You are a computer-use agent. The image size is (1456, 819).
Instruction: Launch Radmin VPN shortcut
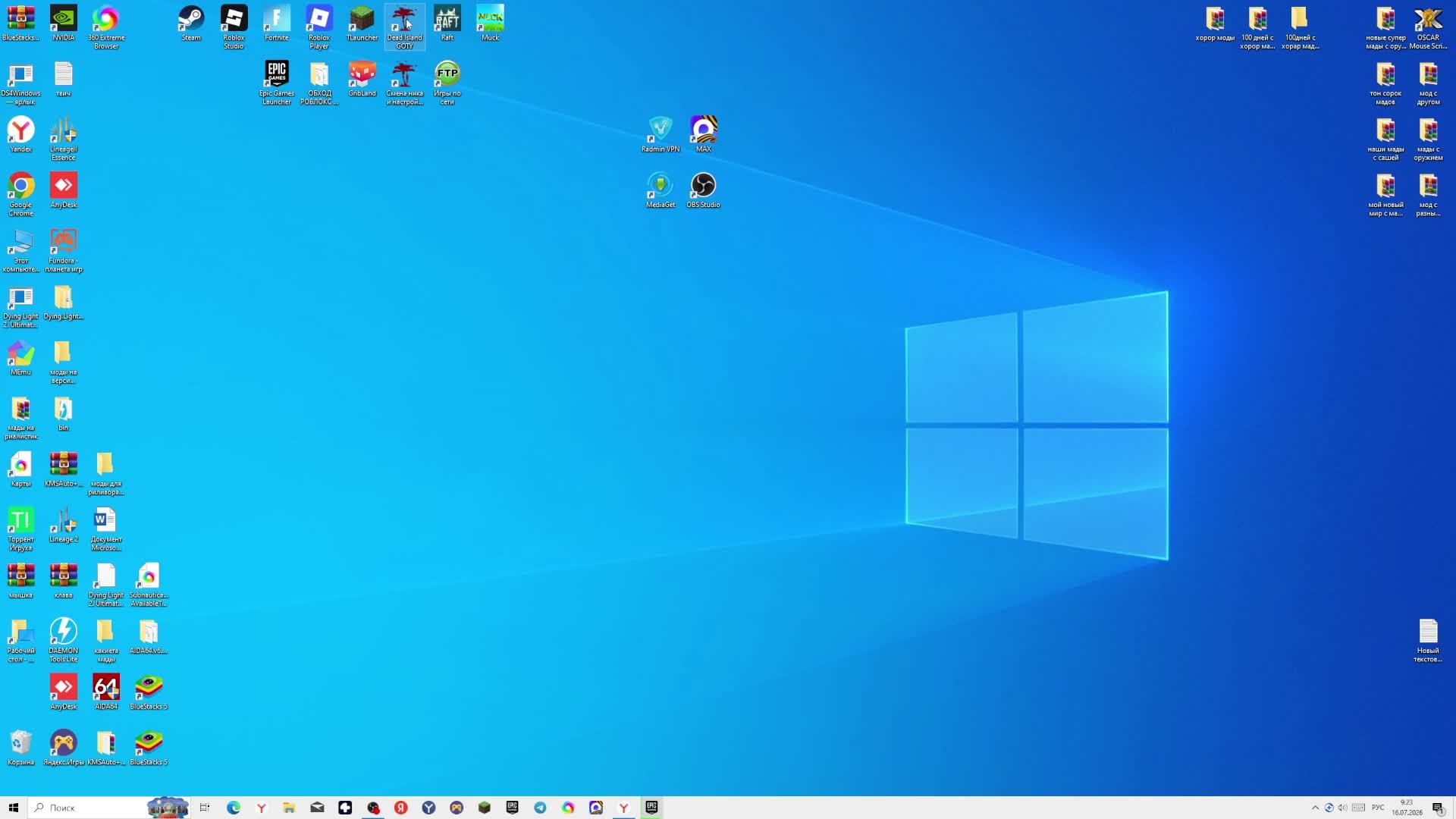click(x=661, y=134)
